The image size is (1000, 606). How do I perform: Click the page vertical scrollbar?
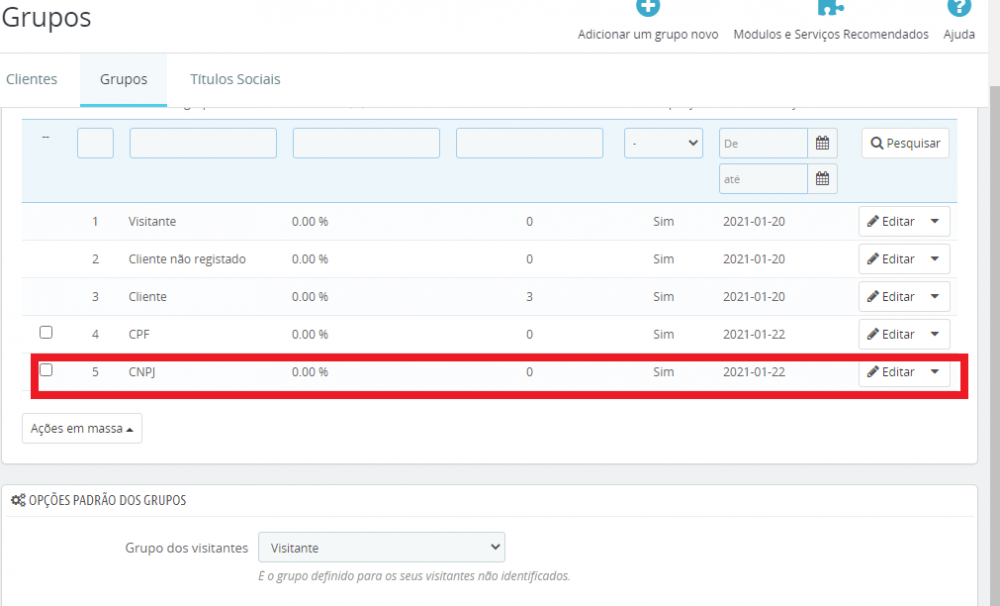tap(994, 344)
